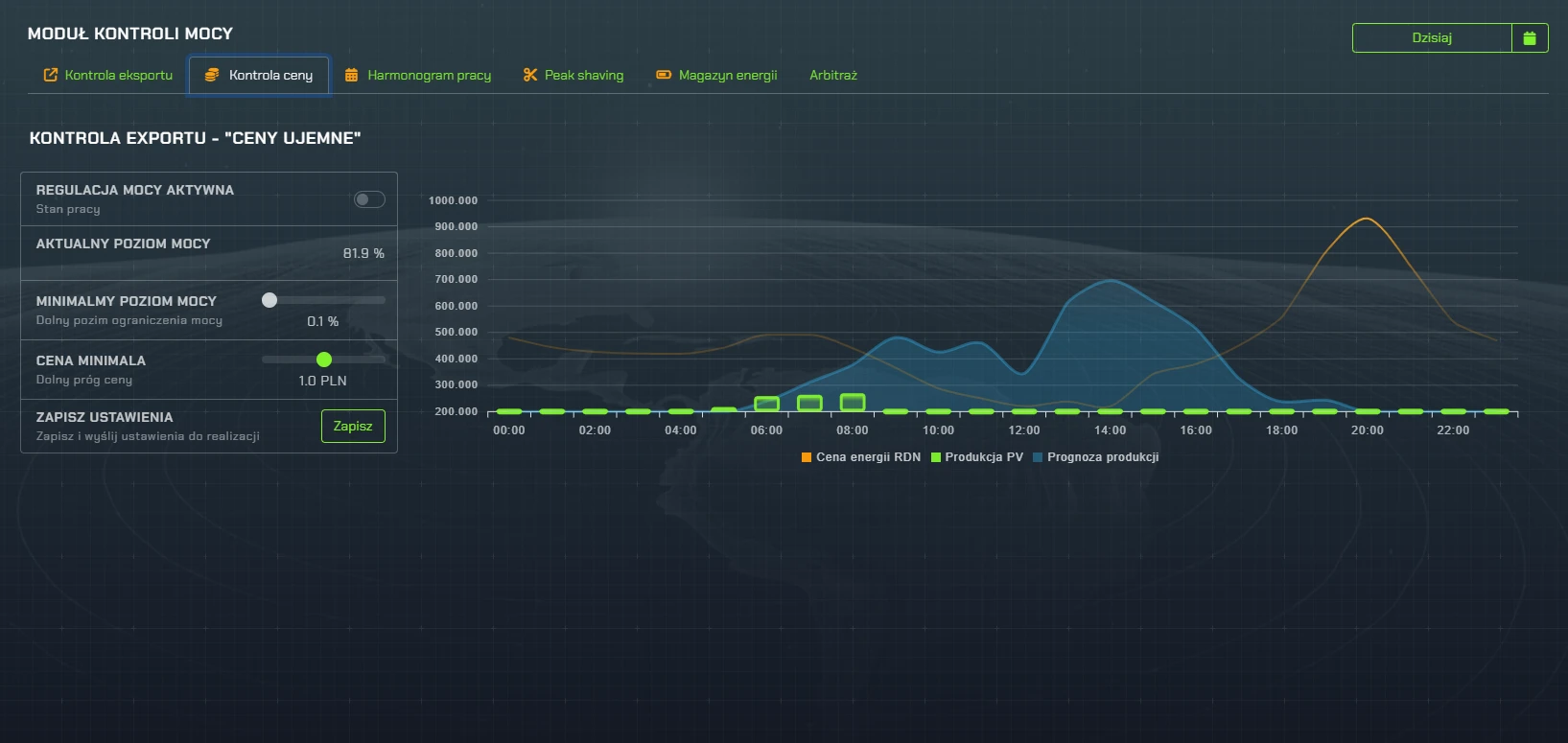1568x743 pixels.
Task: Click the PV production bar at 06:00
Action: pos(767,405)
